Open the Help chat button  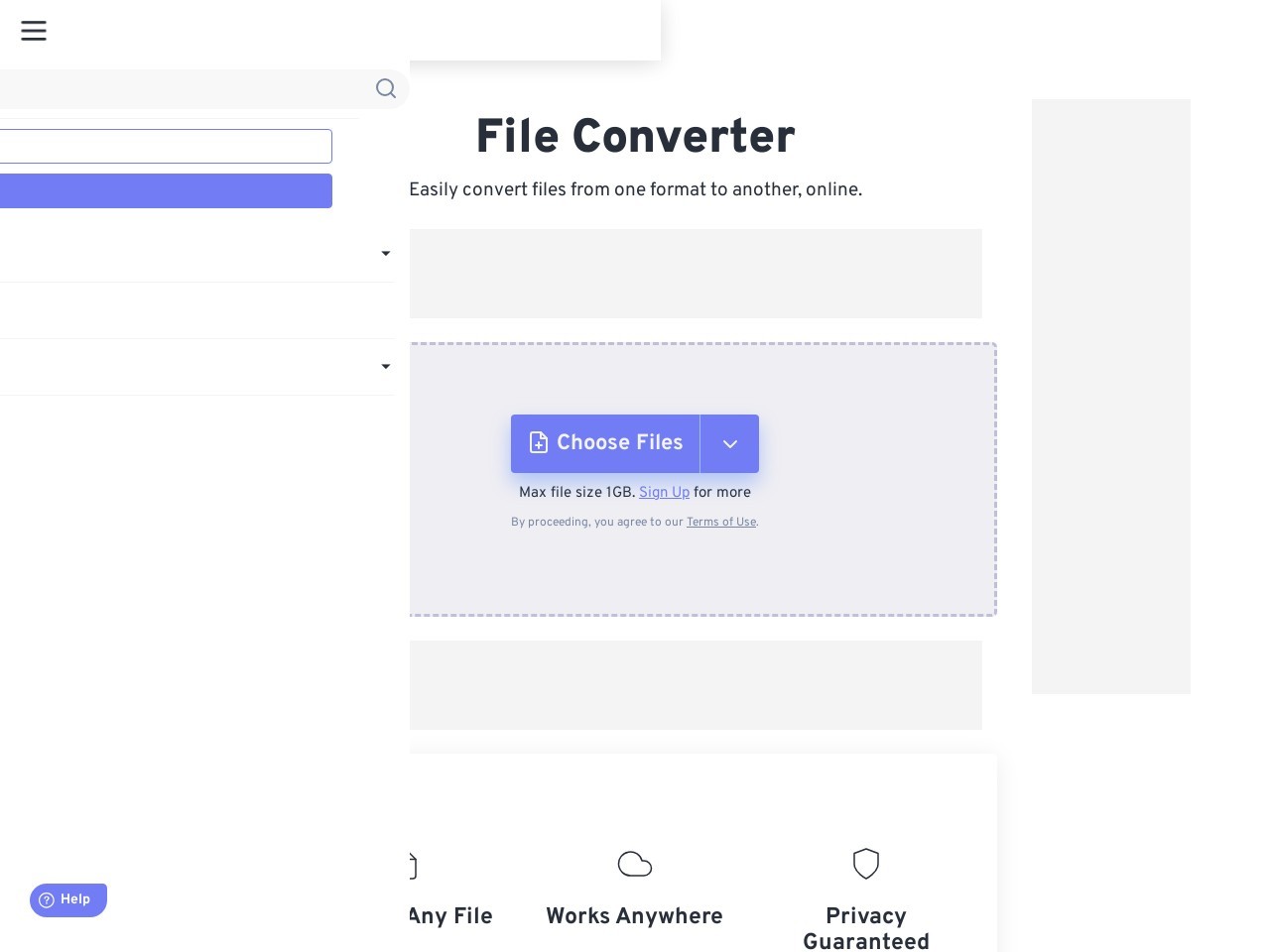[68, 900]
